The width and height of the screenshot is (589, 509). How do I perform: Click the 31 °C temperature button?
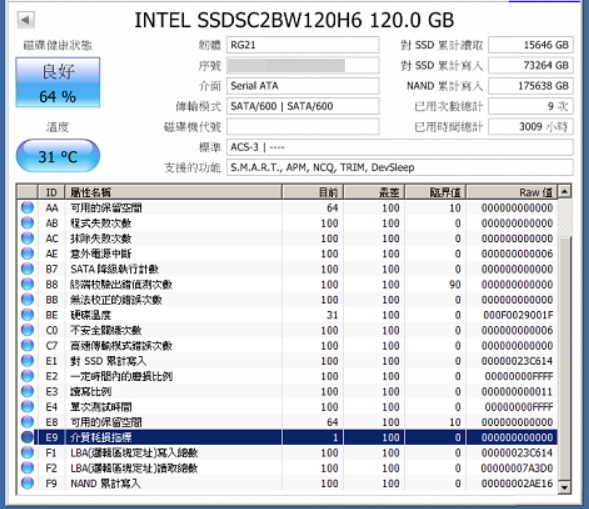pos(58,156)
